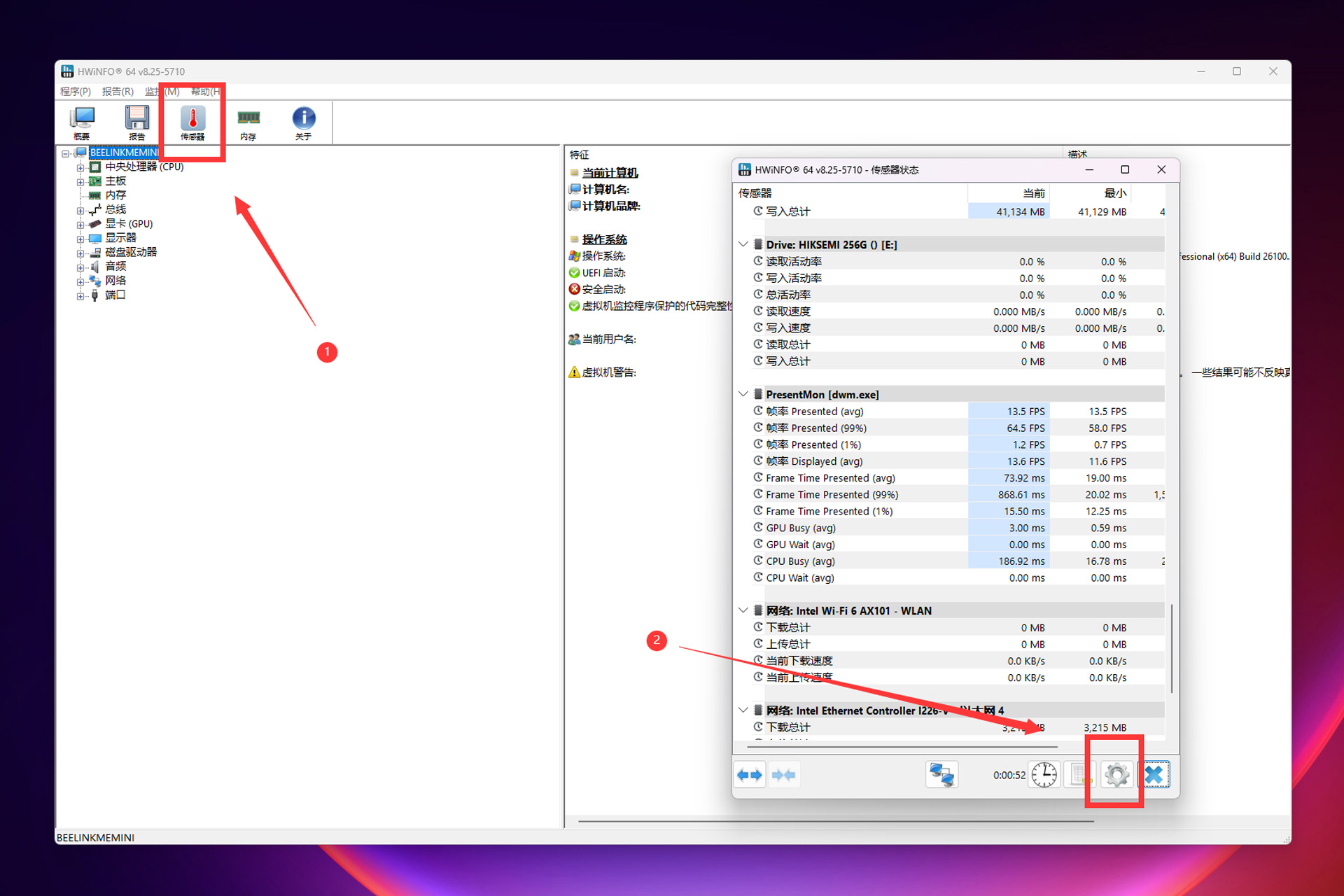1344x896 pixels.
Task: Expand the 中央处理器 (CPU) tree node
Action: point(80,167)
